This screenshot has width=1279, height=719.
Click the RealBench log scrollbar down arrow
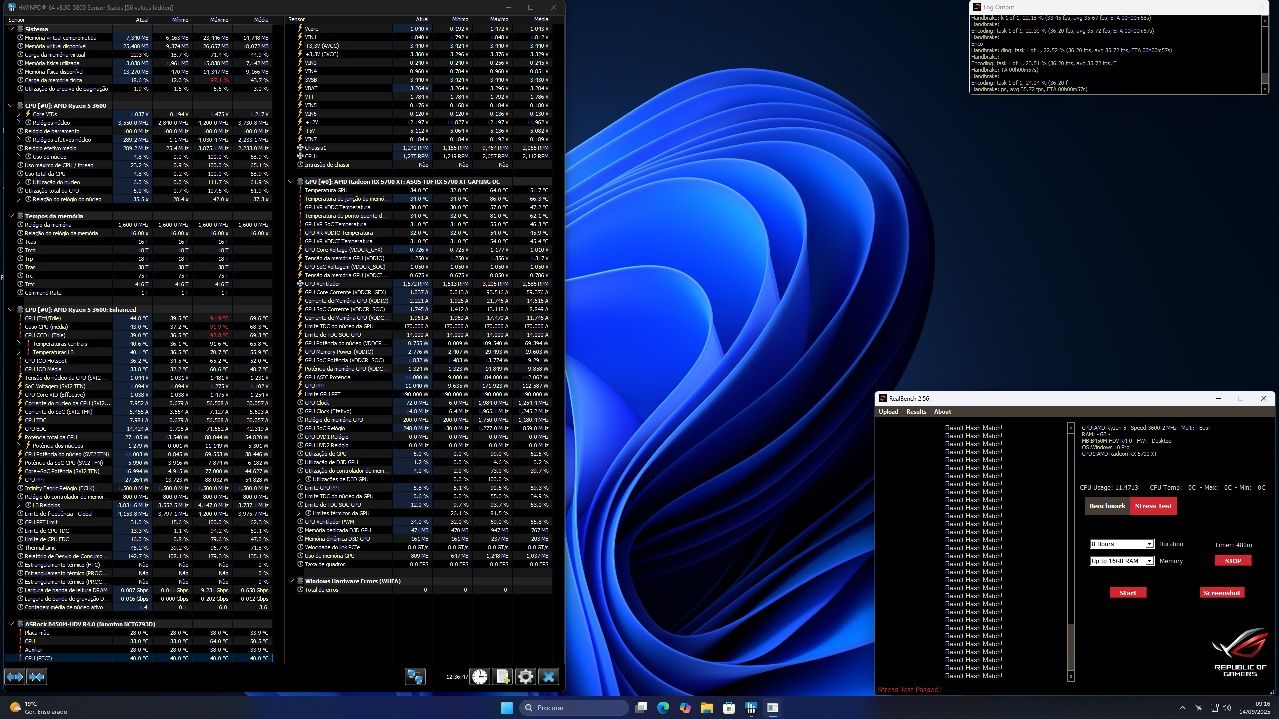[1071, 677]
